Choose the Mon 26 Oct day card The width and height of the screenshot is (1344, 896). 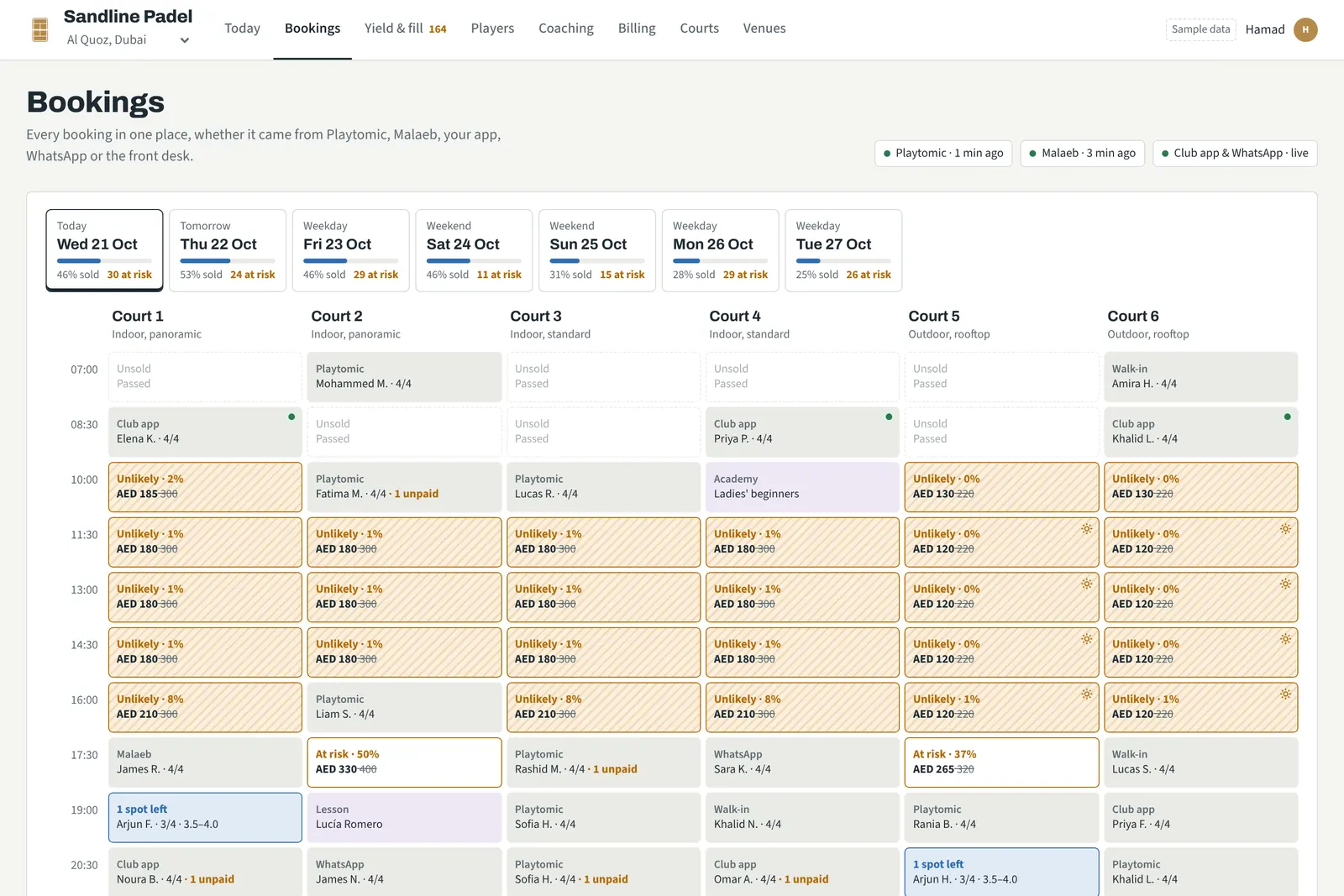pos(721,250)
